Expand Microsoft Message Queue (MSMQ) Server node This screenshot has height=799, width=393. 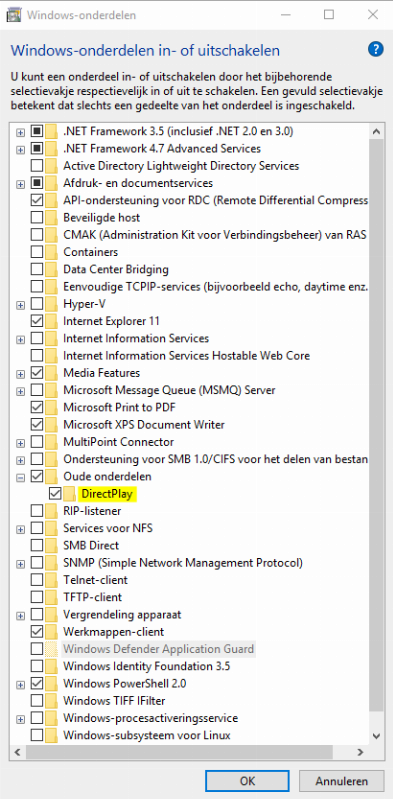point(20,391)
